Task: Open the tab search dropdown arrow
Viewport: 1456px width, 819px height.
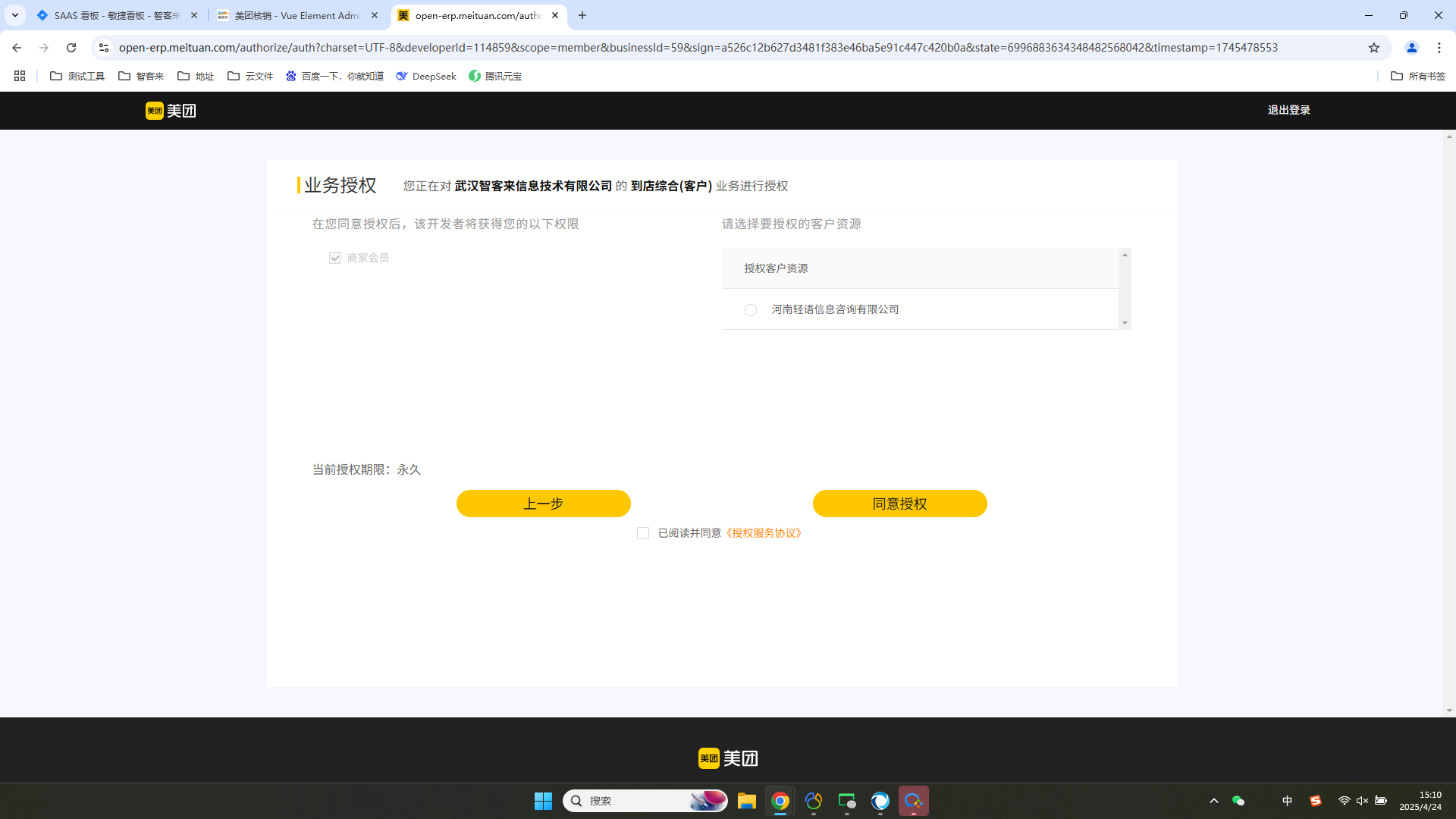Action: (14, 15)
